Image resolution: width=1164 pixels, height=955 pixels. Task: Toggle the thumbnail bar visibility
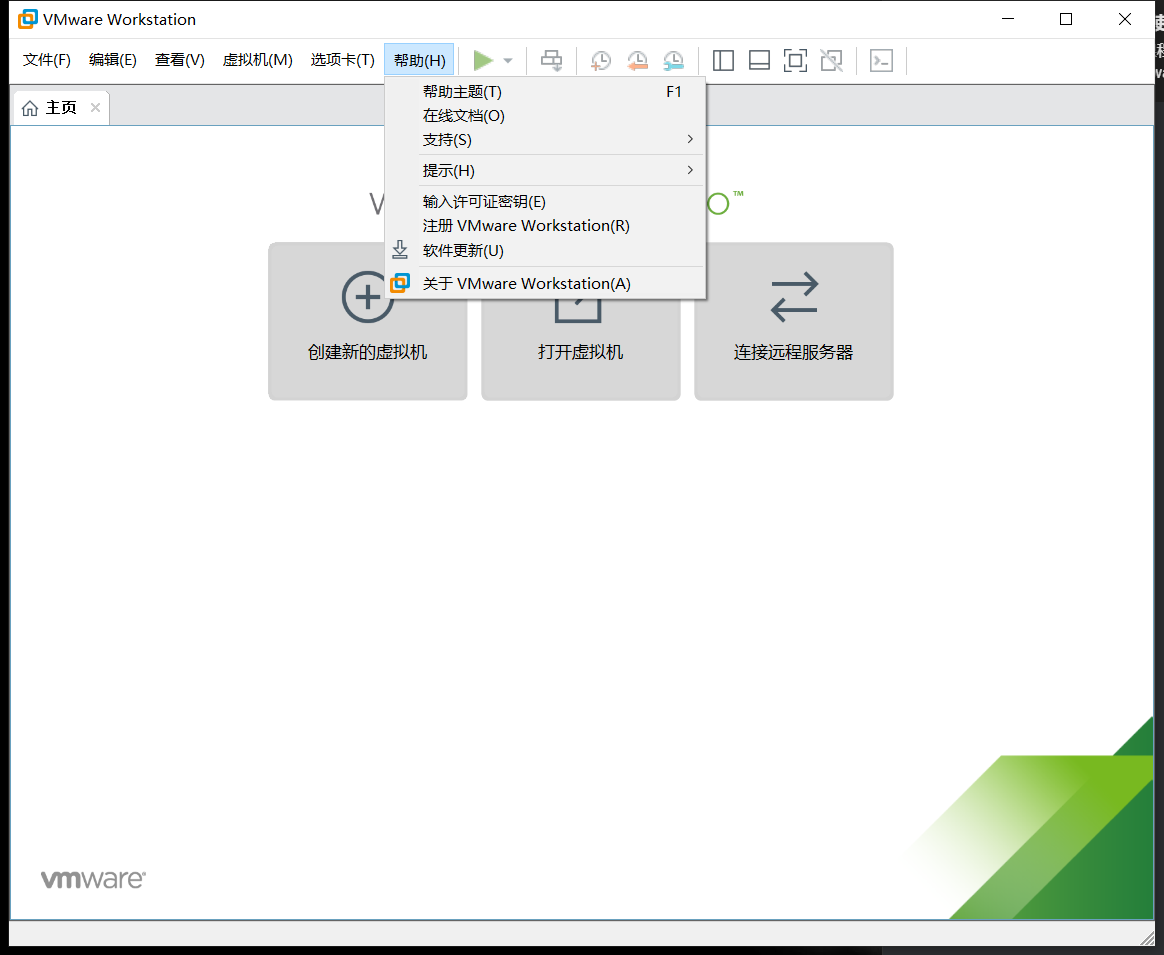coord(759,60)
